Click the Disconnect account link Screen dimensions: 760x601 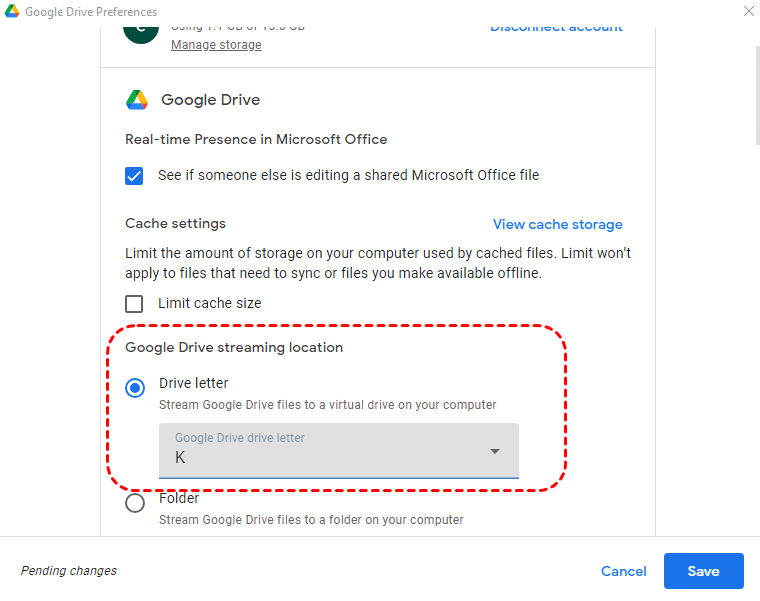[556, 27]
